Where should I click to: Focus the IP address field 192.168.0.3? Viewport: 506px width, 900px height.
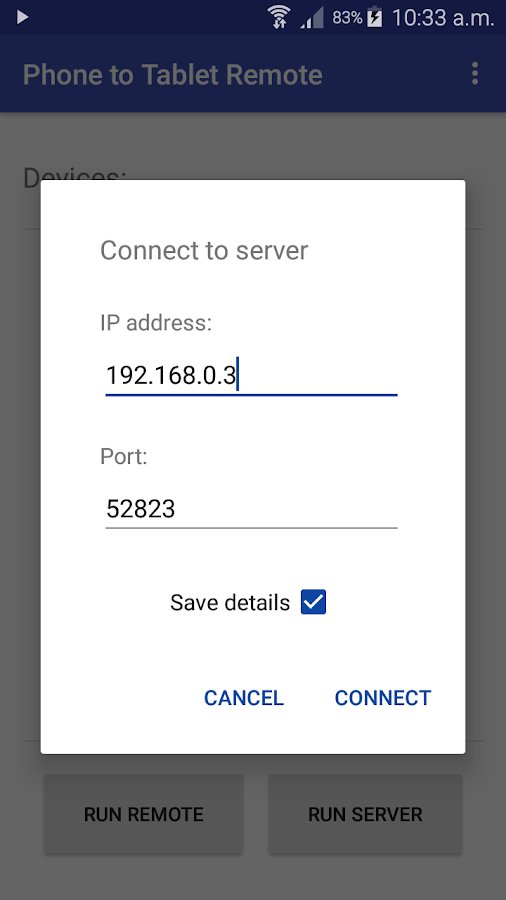click(x=251, y=375)
